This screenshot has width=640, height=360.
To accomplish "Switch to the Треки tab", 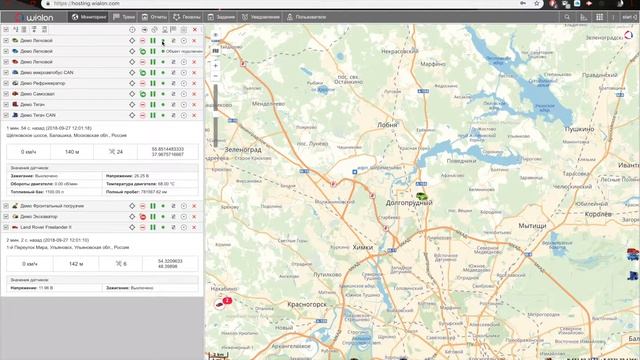I will click(x=124, y=17).
